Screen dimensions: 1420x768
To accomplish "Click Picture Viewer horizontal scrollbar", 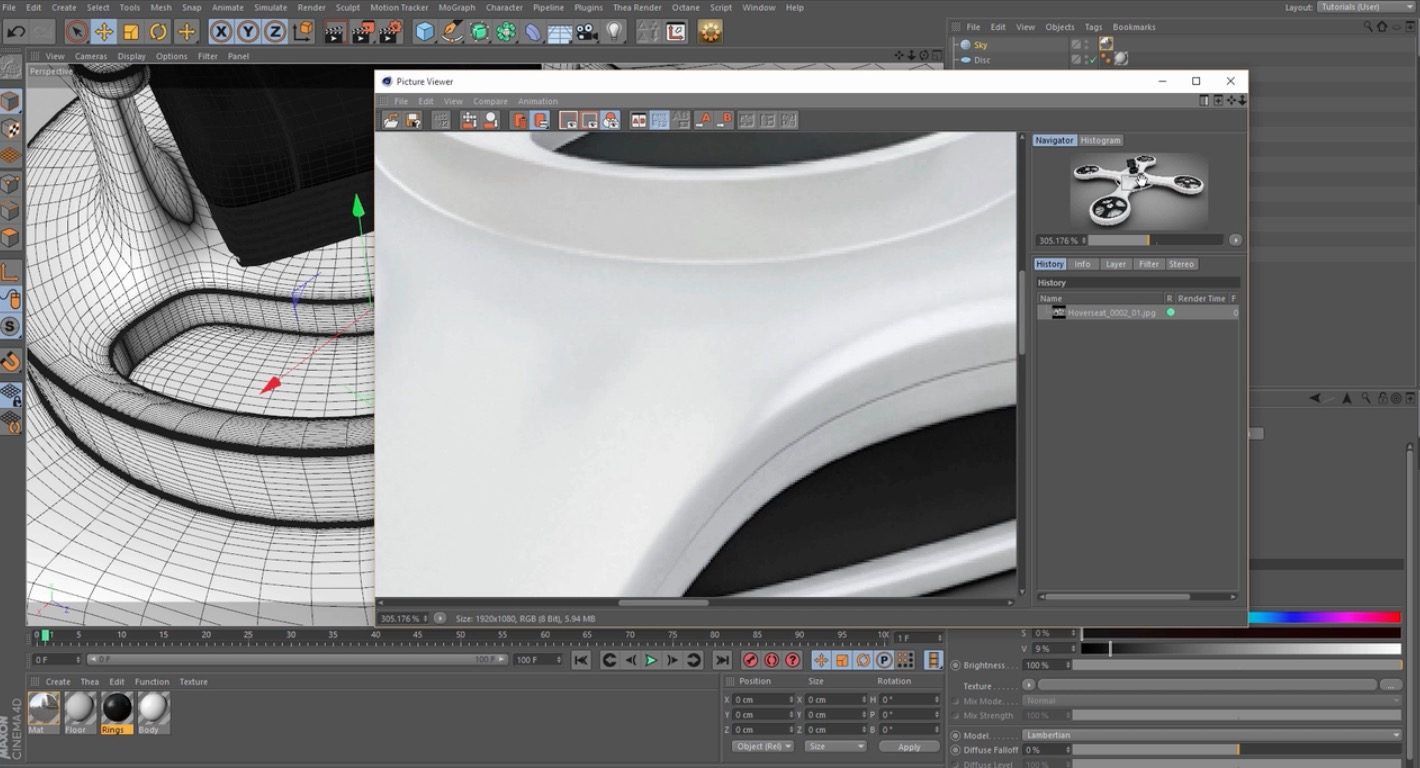I will tap(663, 602).
